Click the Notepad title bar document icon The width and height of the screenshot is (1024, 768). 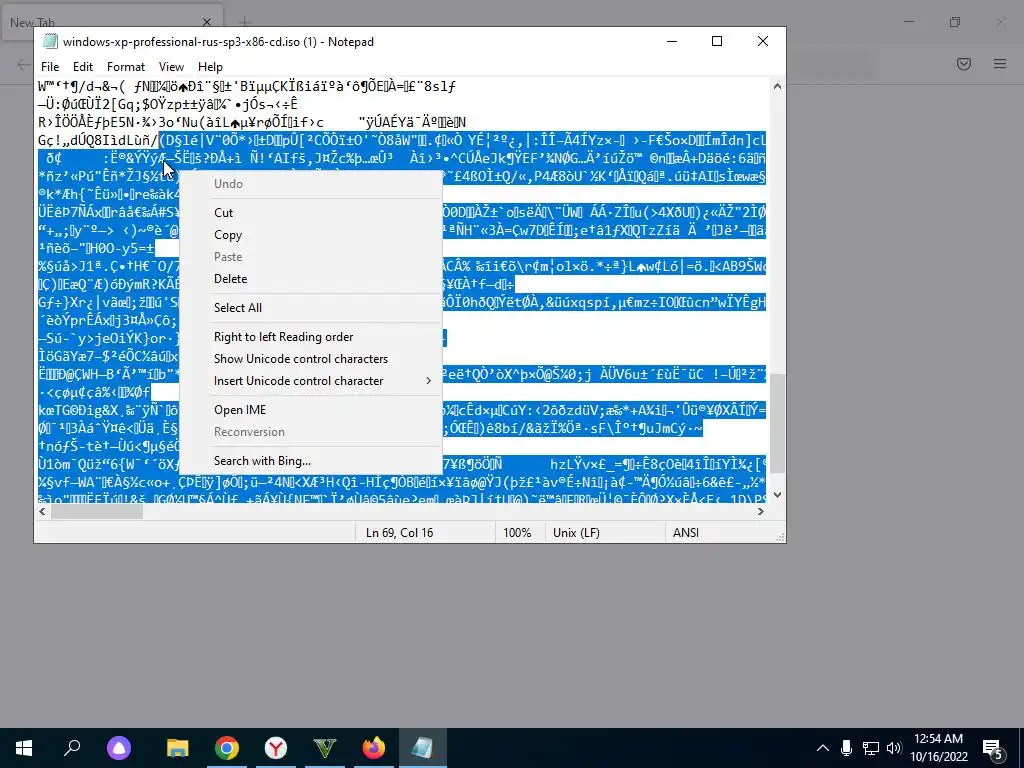click(50, 41)
